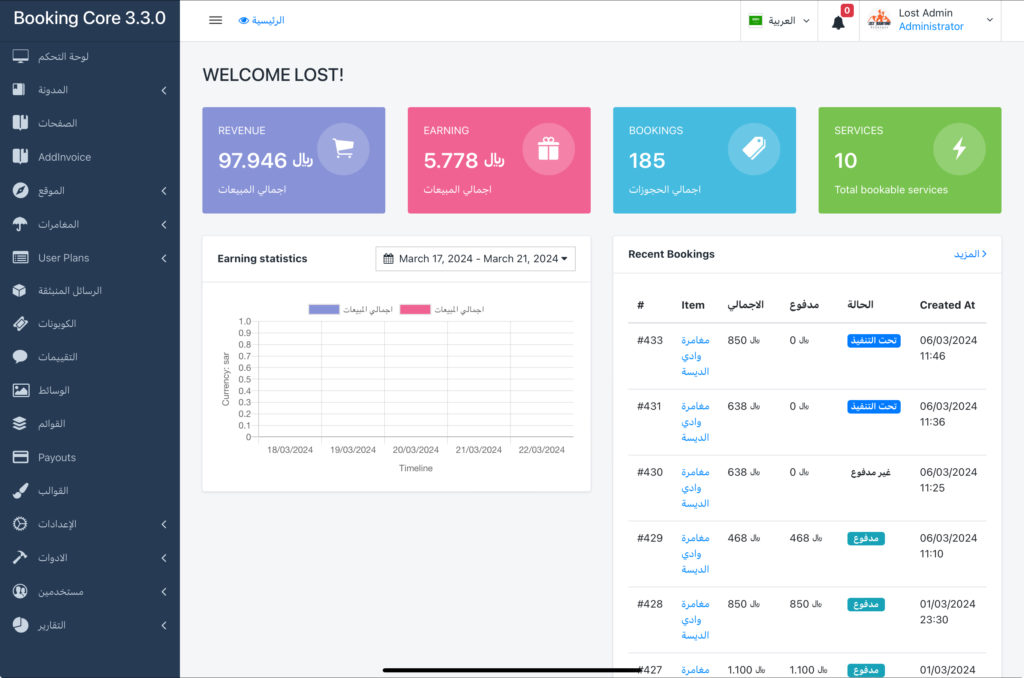
Task: Open notifications via the bell icon
Action: click(838, 23)
